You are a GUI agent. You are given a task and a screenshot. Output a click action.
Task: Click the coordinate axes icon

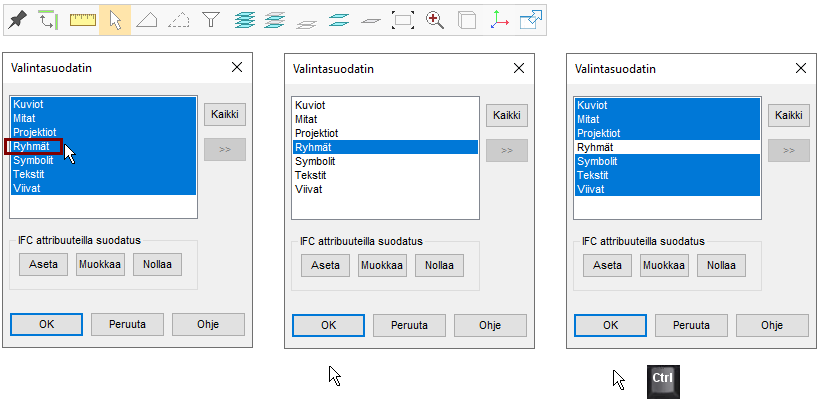pos(499,19)
